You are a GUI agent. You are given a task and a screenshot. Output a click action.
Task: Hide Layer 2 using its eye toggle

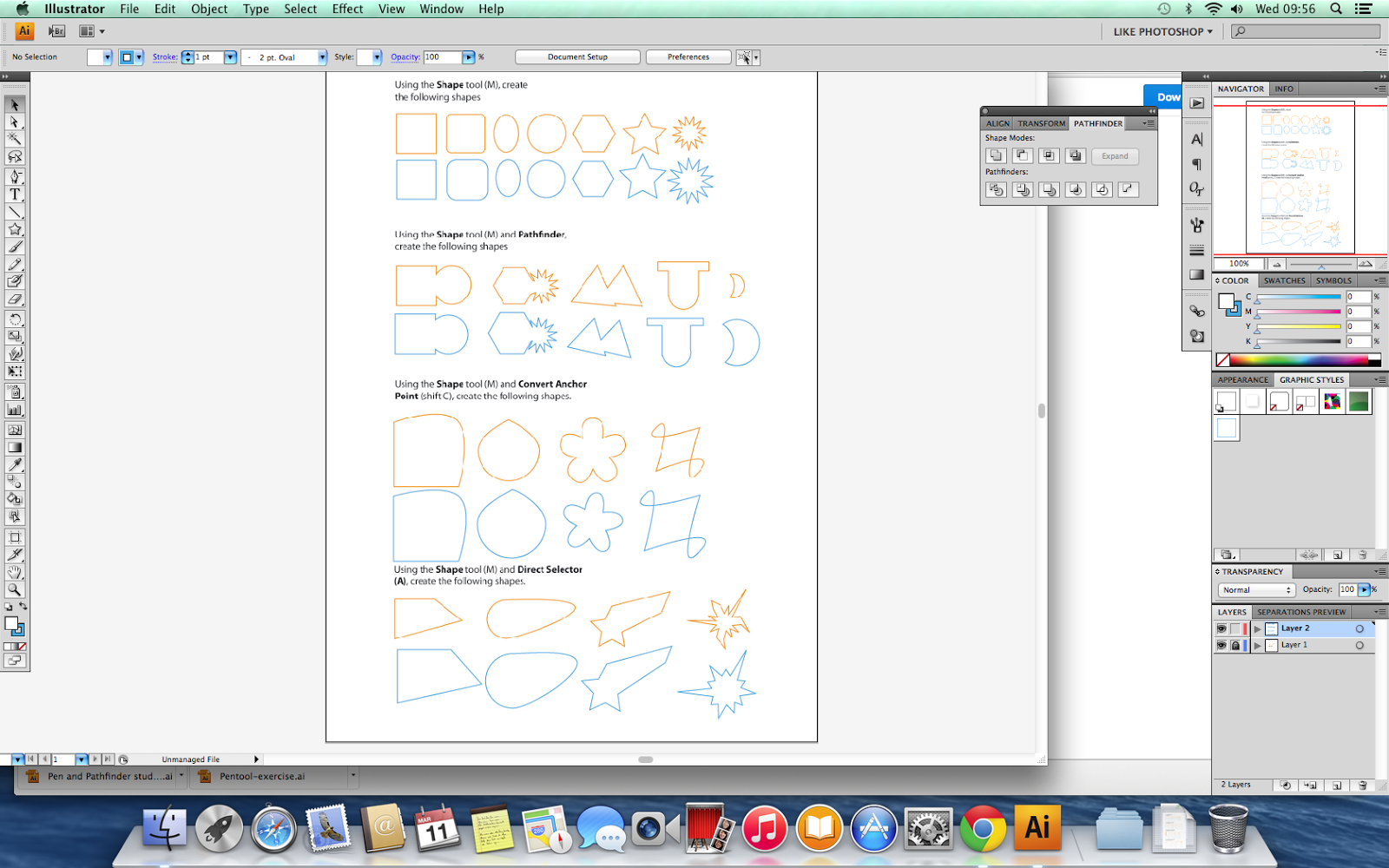(1220, 628)
